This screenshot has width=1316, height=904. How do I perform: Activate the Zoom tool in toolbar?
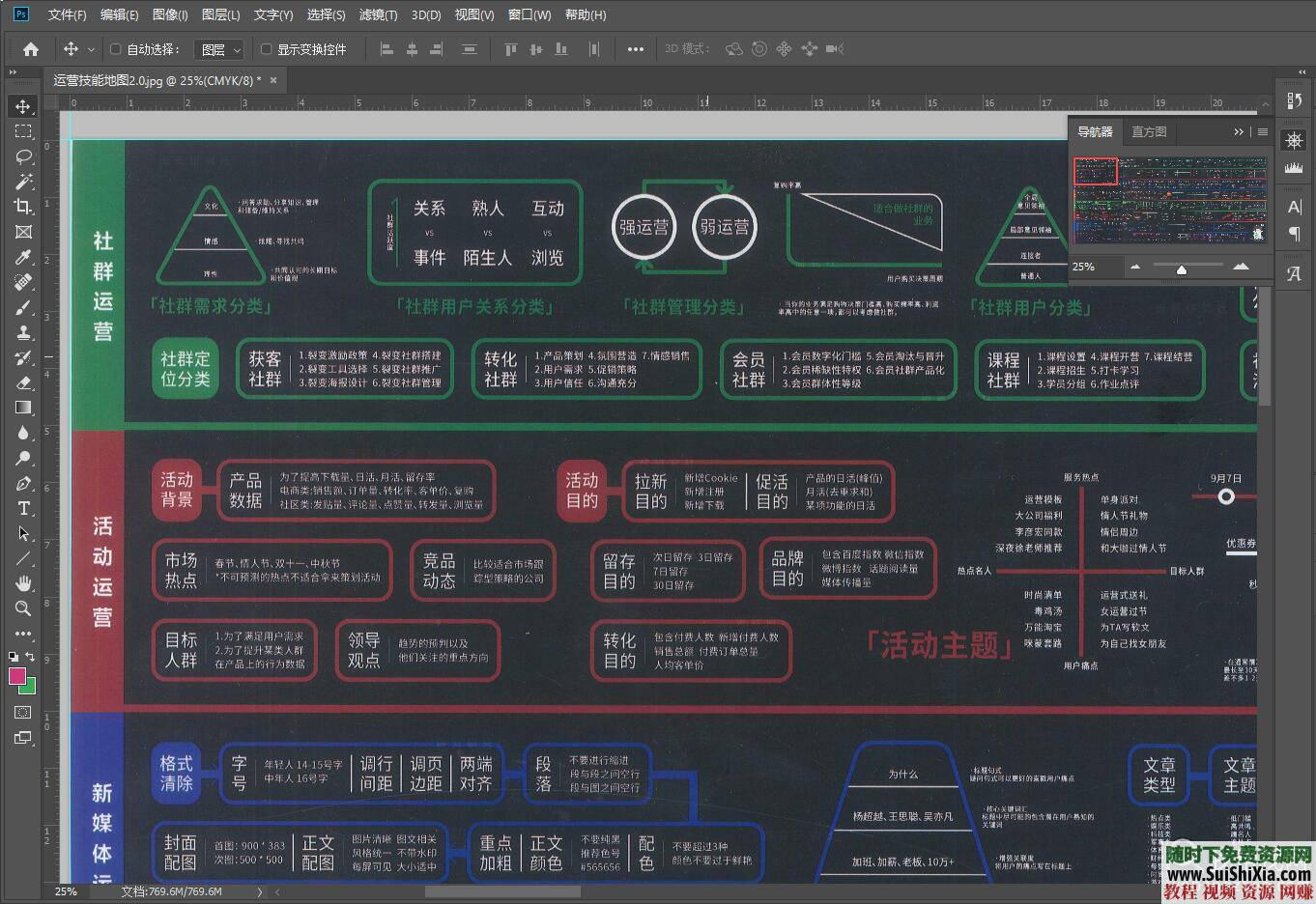point(23,608)
